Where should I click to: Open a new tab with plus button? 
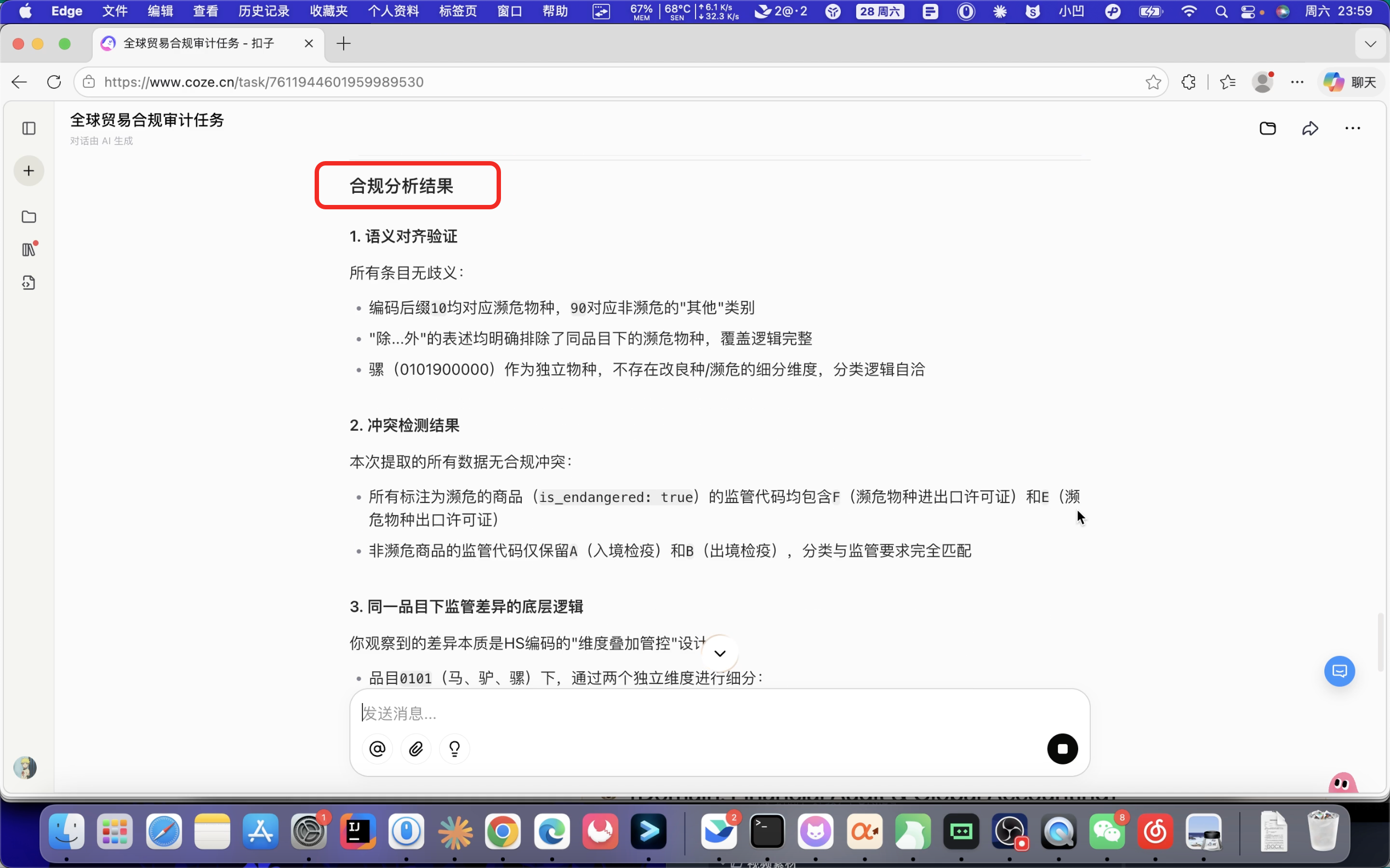[x=343, y=43]
